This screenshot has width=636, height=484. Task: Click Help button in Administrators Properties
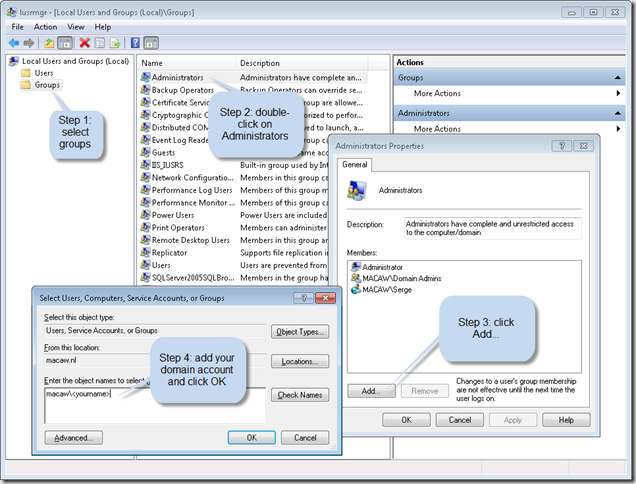tap(566, 420)
